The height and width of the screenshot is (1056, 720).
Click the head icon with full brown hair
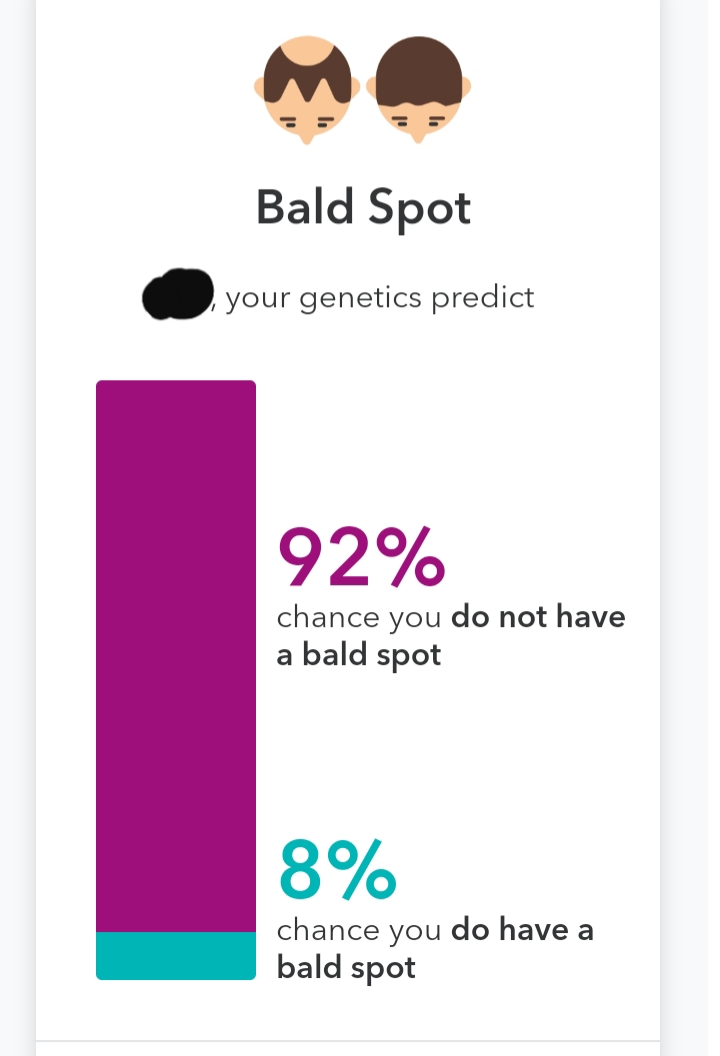point(418,90)
